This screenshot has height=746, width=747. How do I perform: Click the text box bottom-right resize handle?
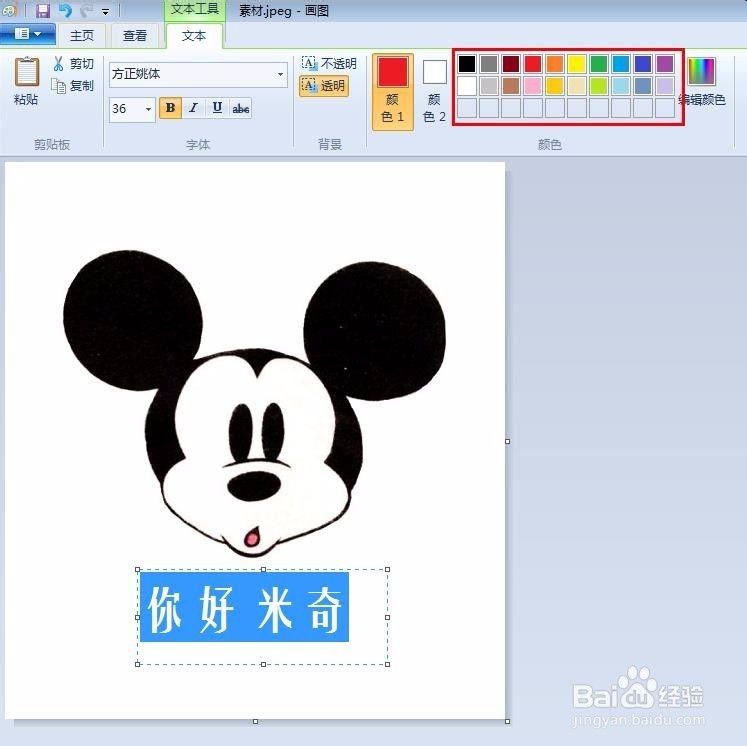387,664
